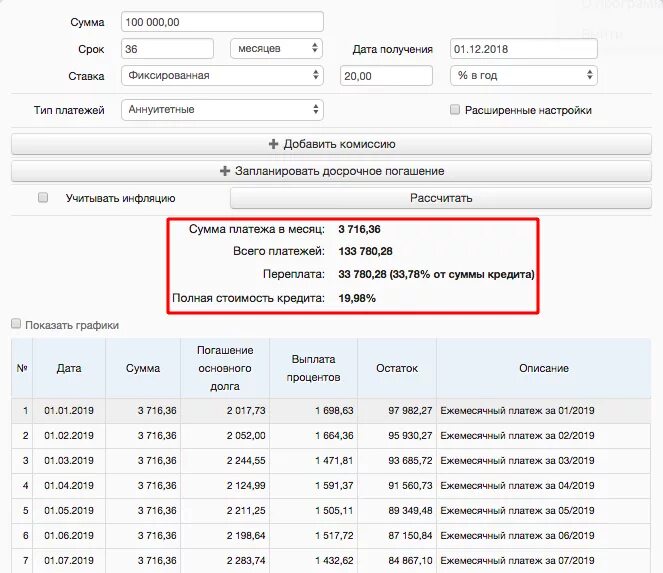Click the Сумма column header

[x=143, y=368]
